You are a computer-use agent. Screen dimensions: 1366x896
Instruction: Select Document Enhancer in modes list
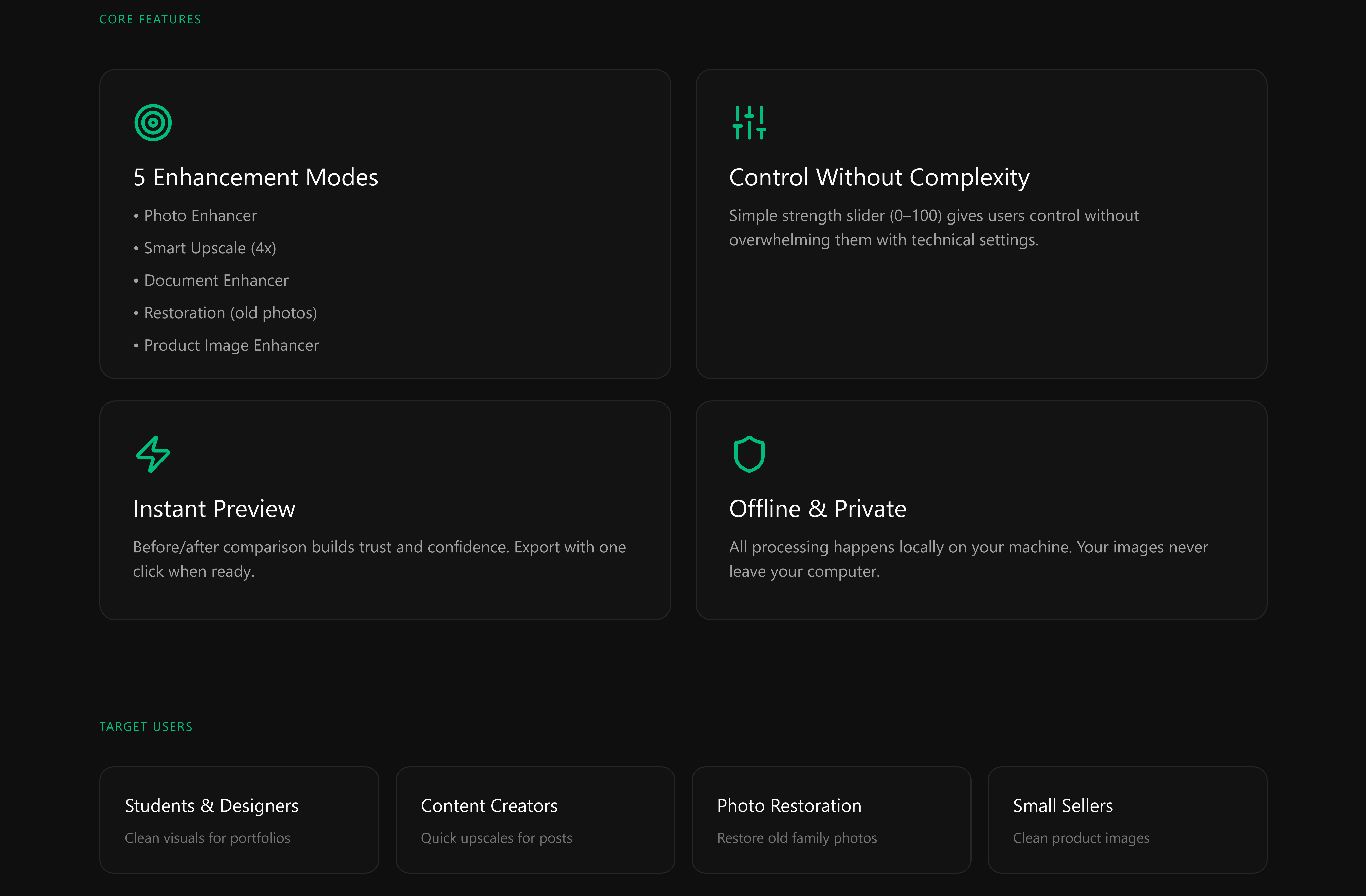(x=216, y=281)
